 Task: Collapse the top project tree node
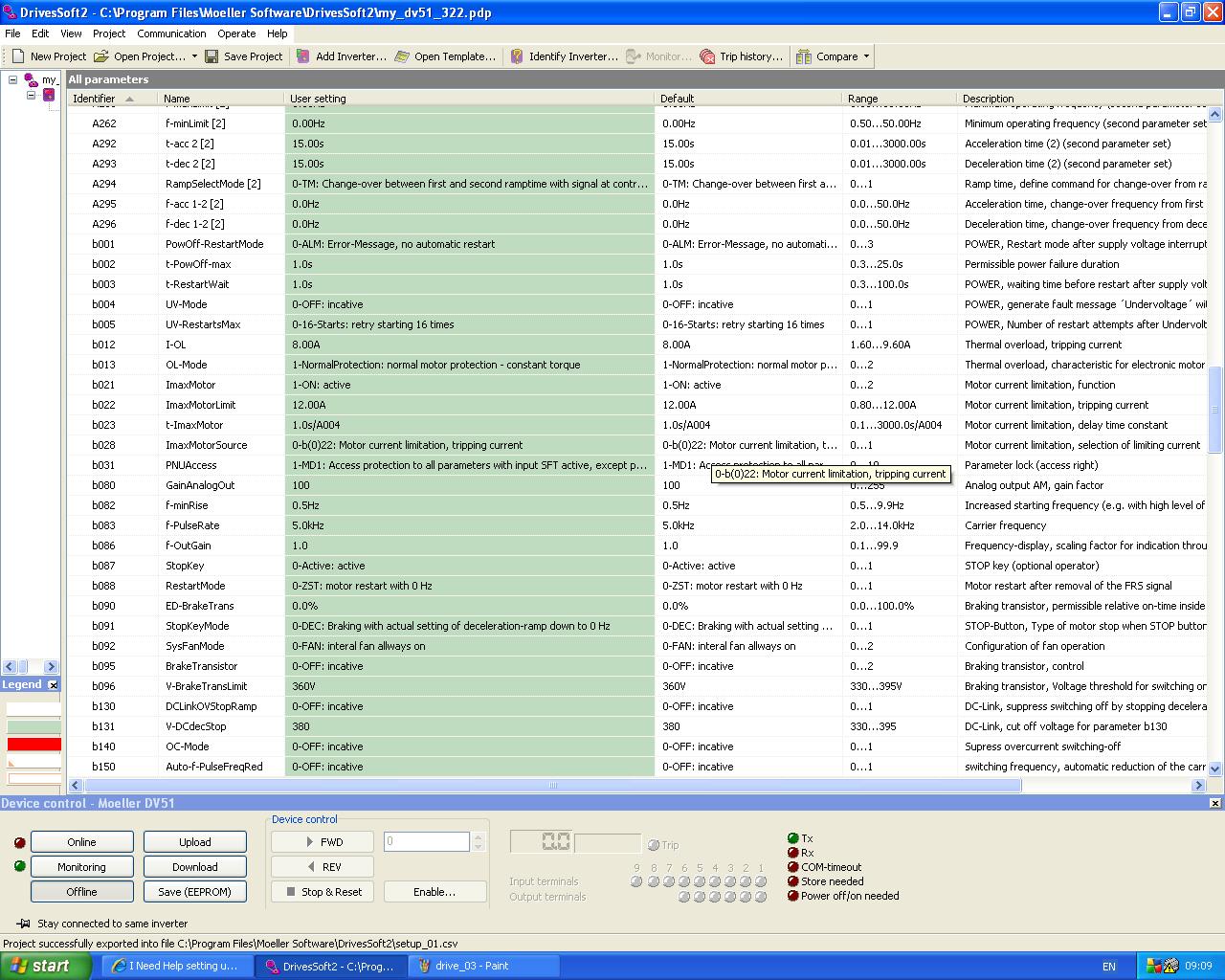tap(13, 80)
